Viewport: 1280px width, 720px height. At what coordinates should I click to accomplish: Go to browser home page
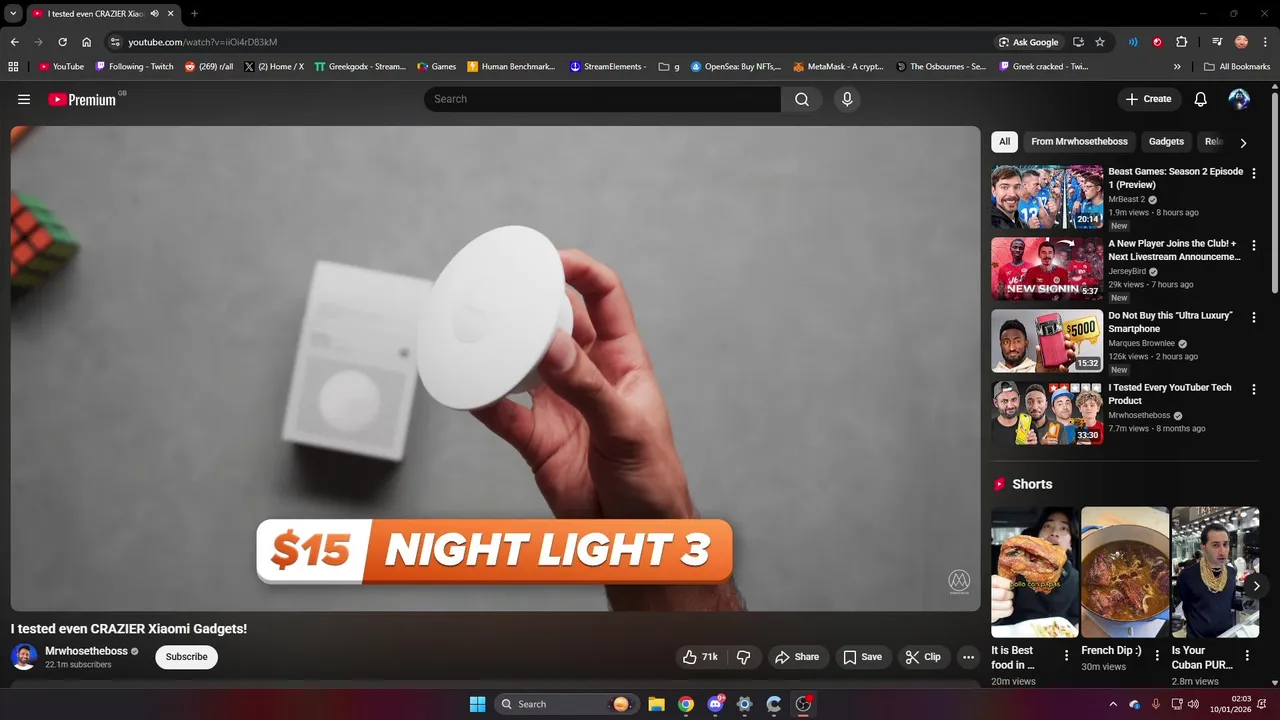[86, 42]
